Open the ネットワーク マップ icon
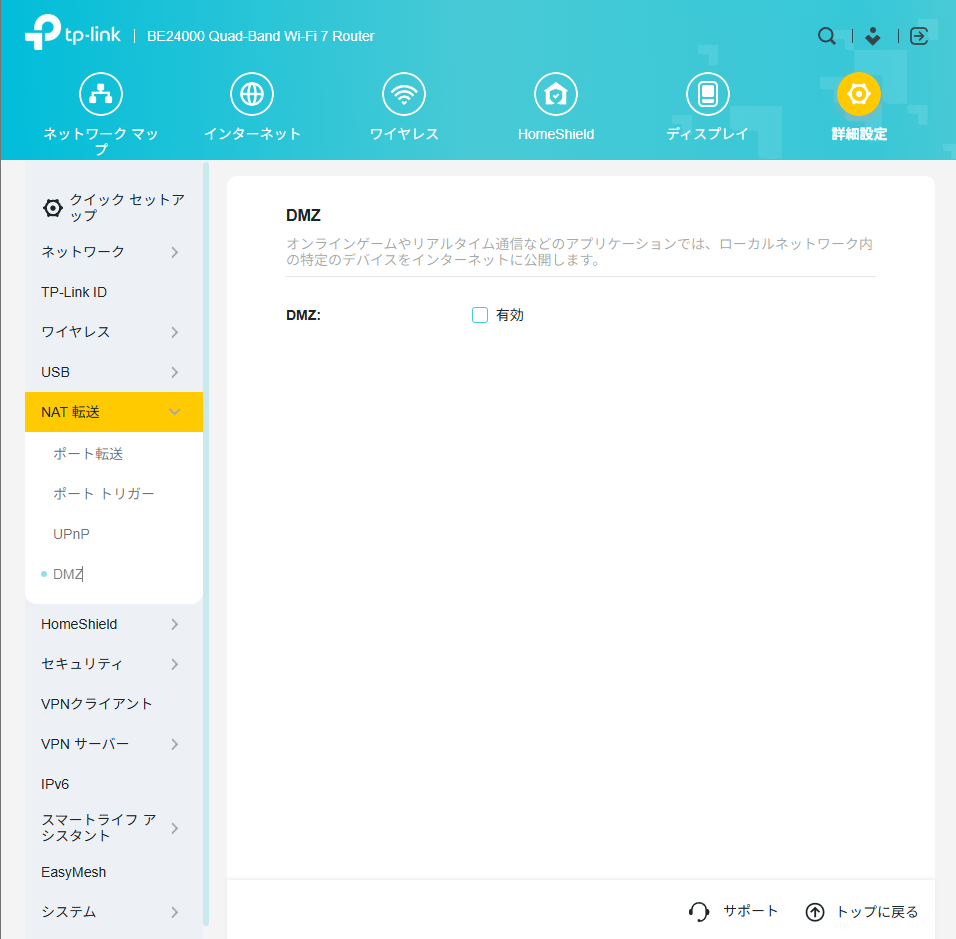Viewport: 956px width, 939px height. (101, 94)
